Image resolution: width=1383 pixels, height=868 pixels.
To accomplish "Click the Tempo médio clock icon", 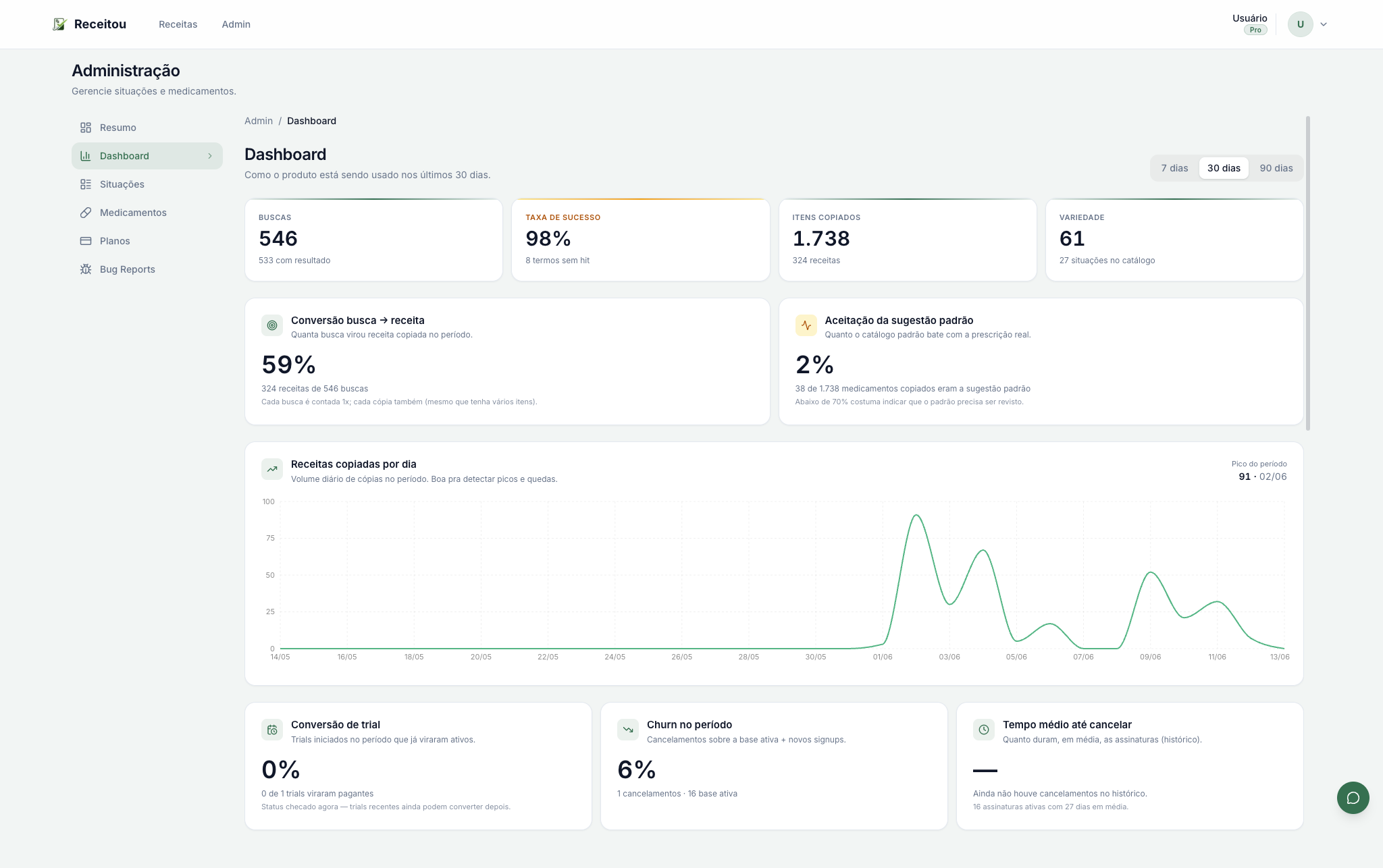I will point(984,730).
